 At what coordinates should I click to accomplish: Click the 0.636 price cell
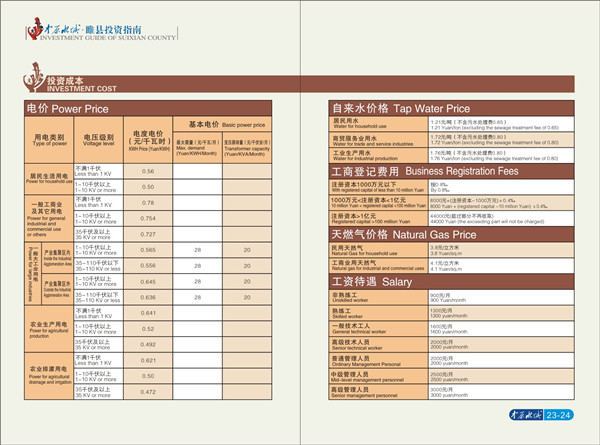tap(148, 297)
